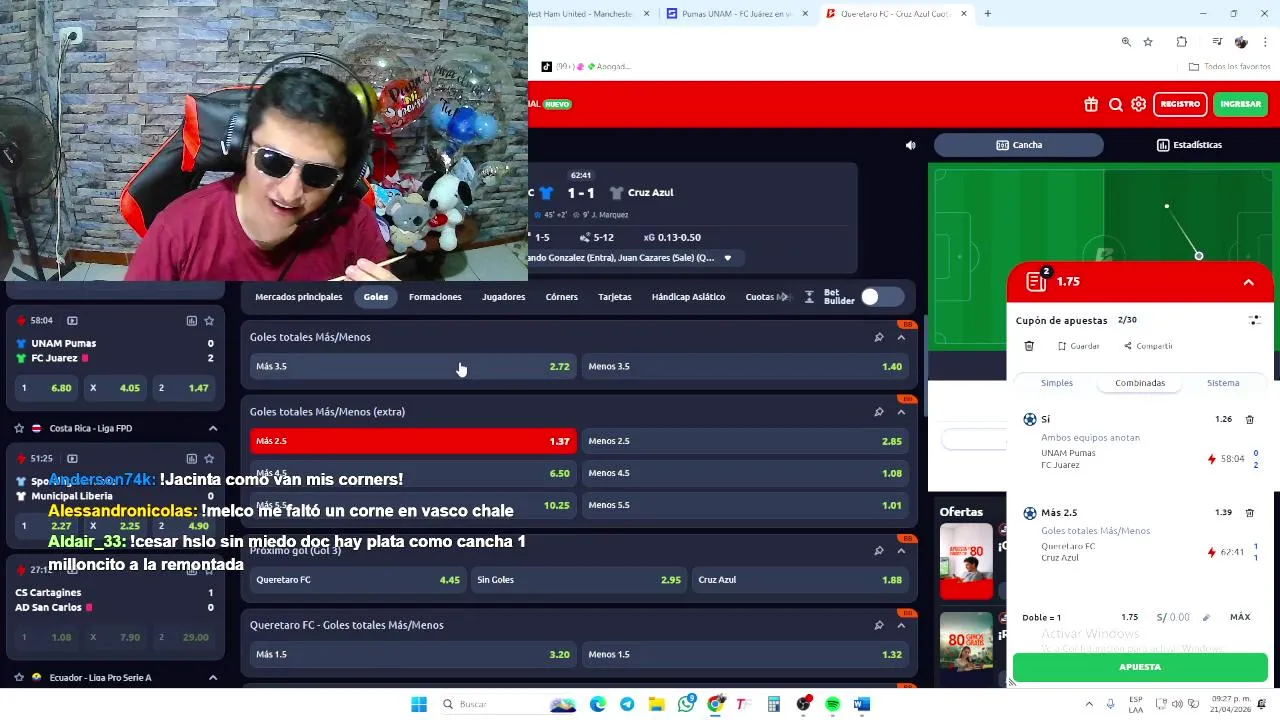The width and height of the screenshot is (1280, 720).
Task: Open the Estadísticas view button
Action: click(x=1189, y=145)
